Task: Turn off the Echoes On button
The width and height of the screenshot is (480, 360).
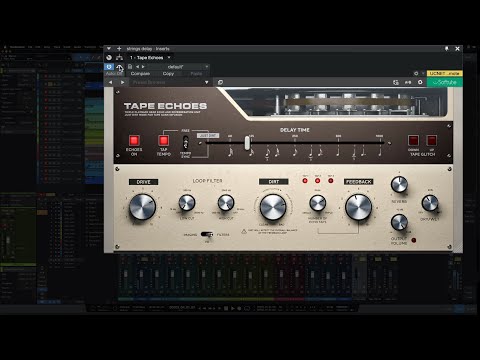Action: point(134,140)
